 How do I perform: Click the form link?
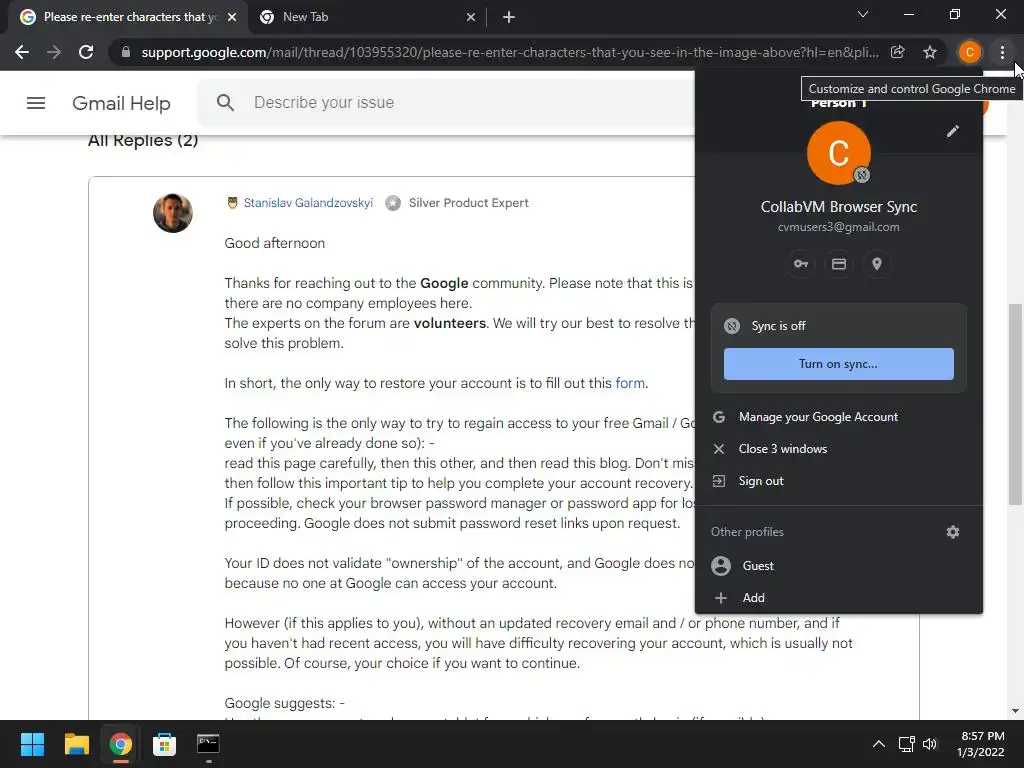click(630, 383)
